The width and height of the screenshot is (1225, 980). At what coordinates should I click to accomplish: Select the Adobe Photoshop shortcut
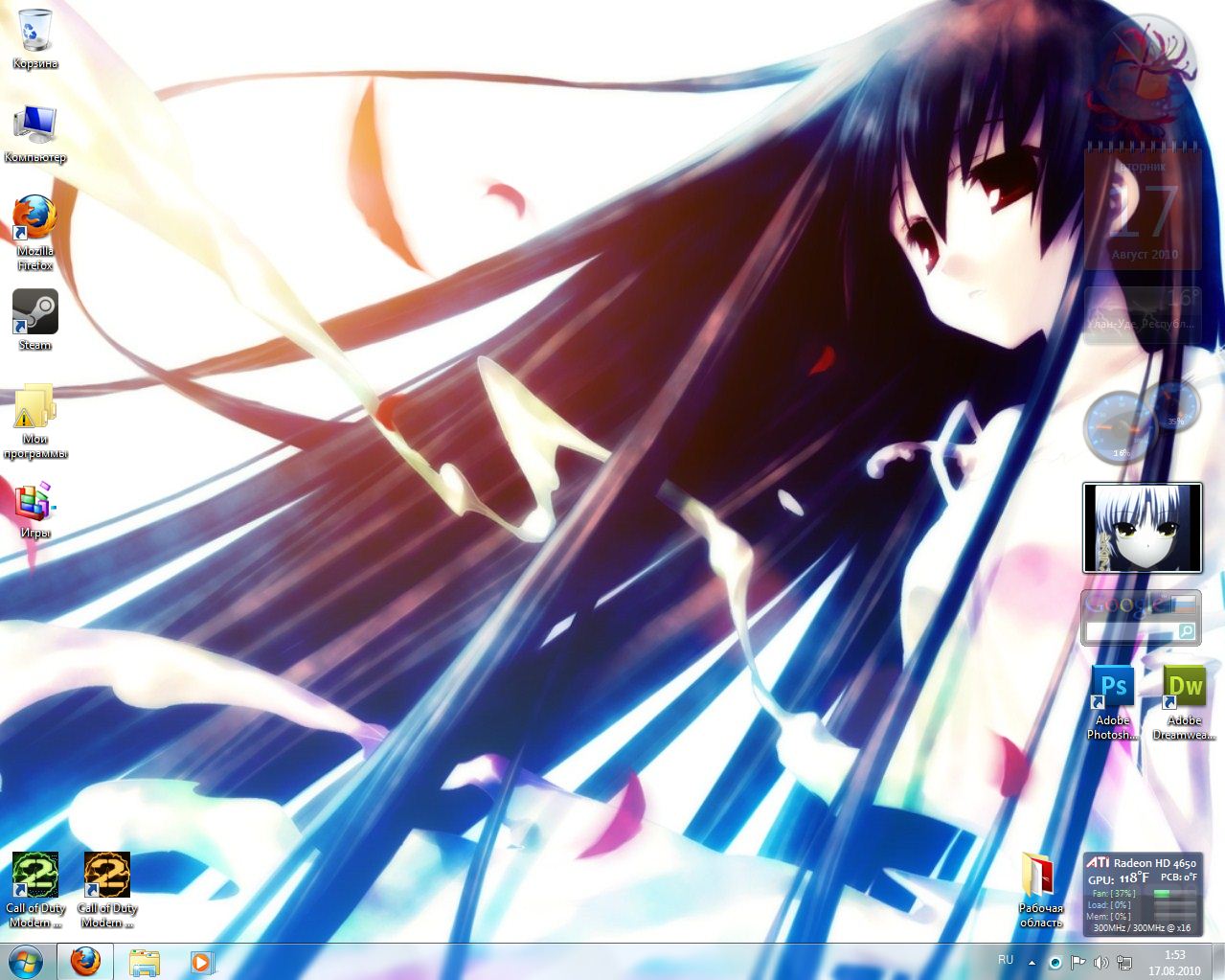click(1113, 702)
